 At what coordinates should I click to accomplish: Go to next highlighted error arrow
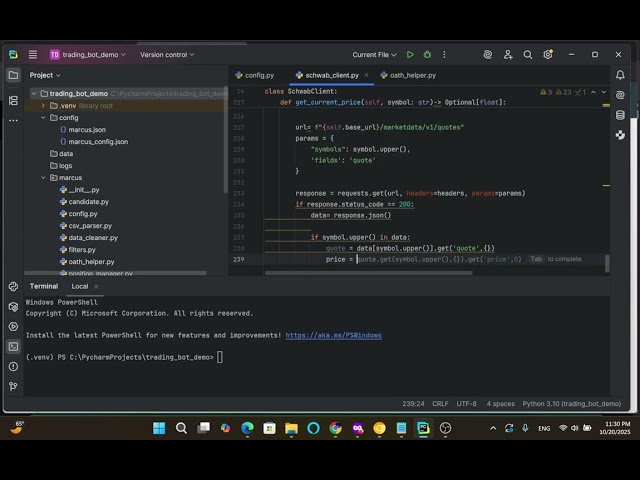pyautogui.click(x=604, y=92)
